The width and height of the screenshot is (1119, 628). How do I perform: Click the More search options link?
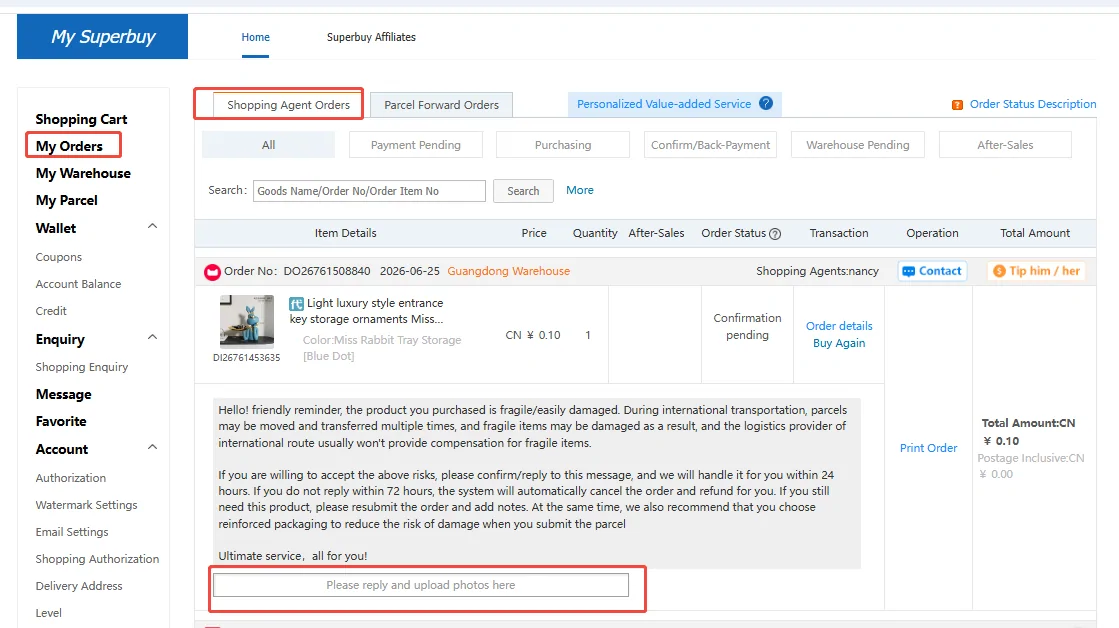tap(579, 191)
